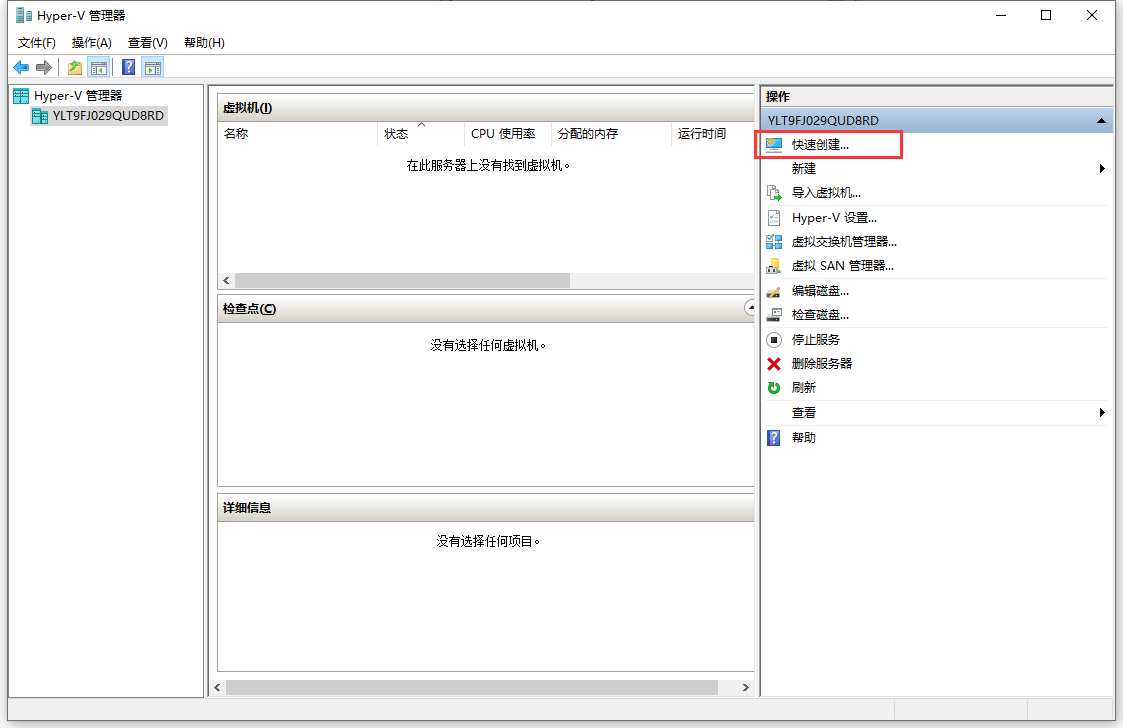Click the 导入虚拟机 icon

774,193
